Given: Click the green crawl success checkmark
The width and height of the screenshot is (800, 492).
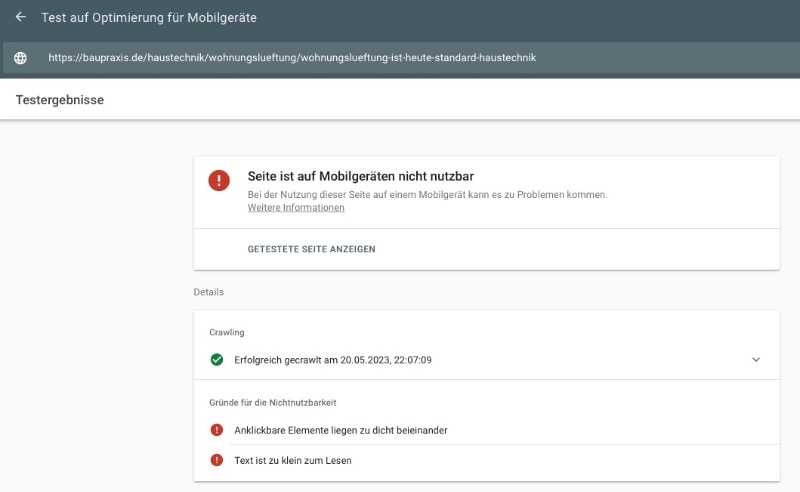Looking at the screenshot, I should pyautogui.click(x=217, y=360).
